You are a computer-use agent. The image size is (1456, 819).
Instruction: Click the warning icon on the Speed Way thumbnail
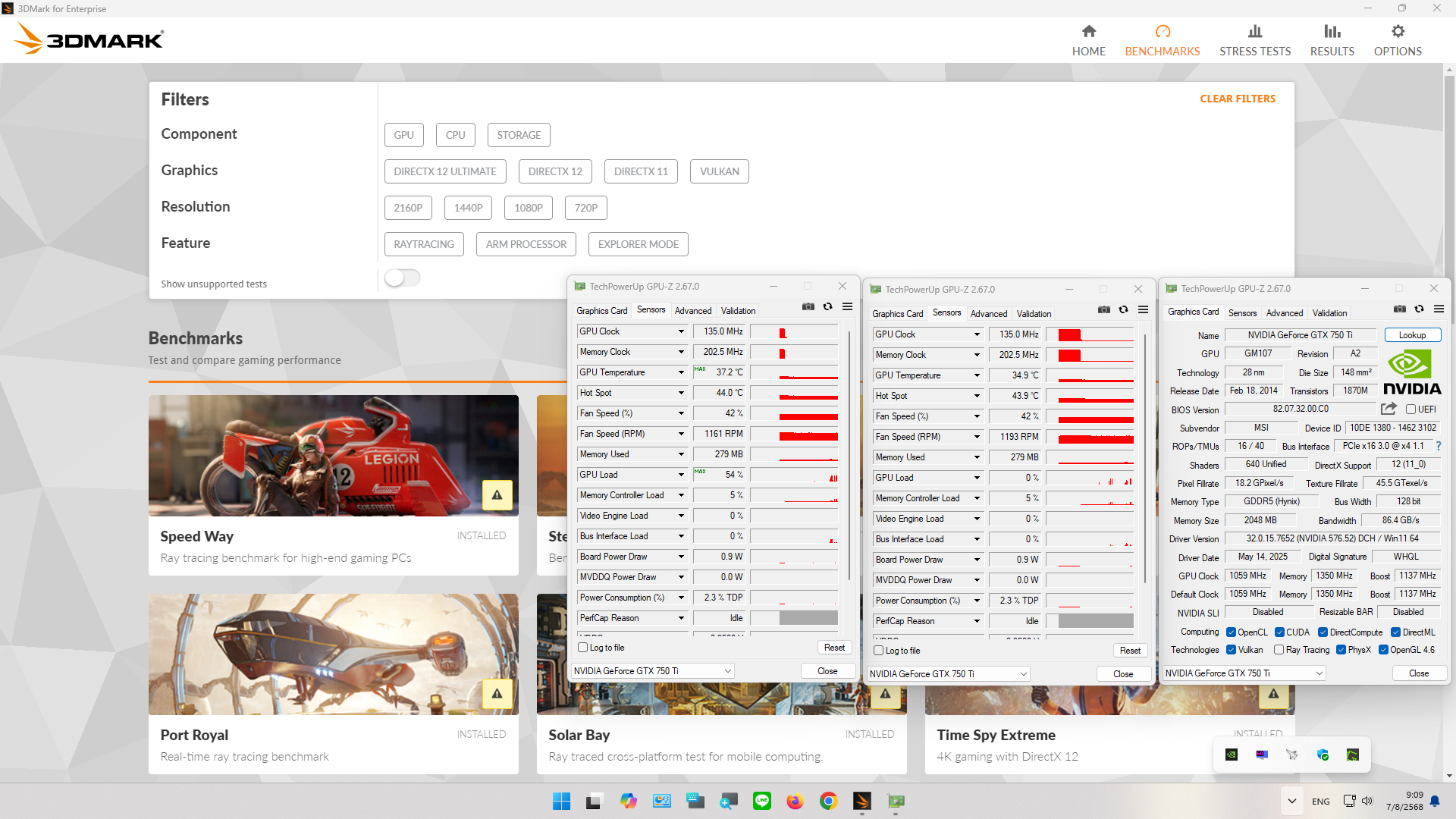[497, 495]
